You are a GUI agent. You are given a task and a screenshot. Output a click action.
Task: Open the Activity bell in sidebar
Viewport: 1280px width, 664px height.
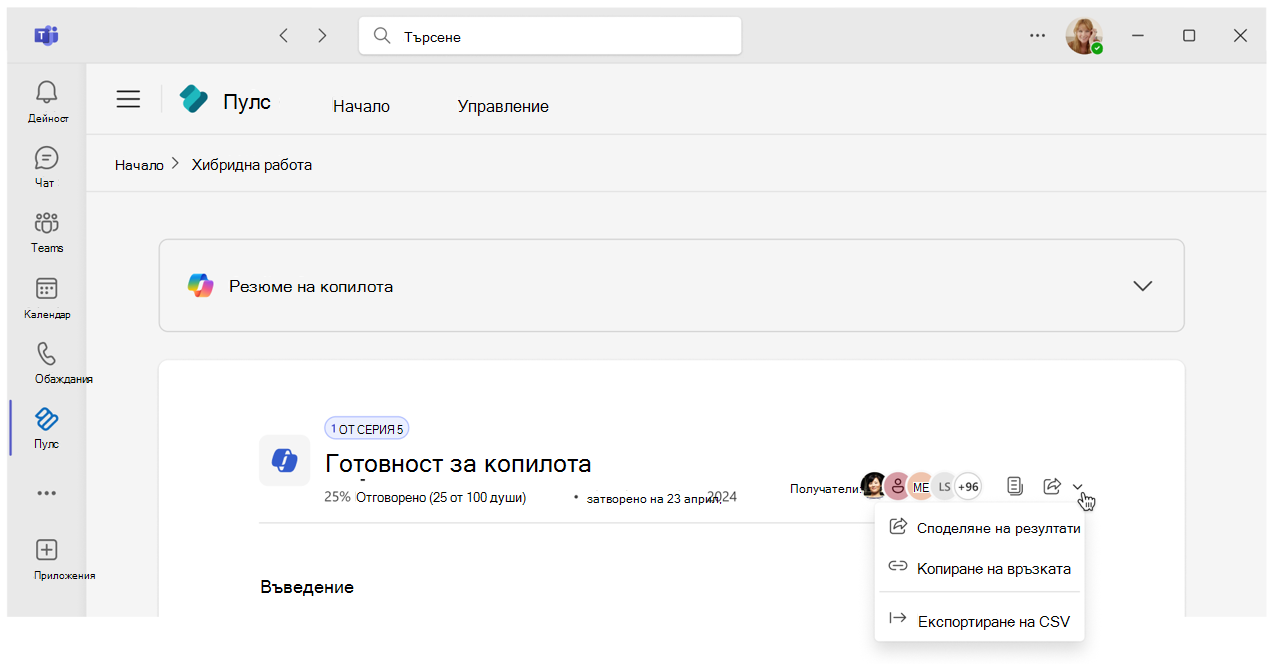tap(46, 93)
